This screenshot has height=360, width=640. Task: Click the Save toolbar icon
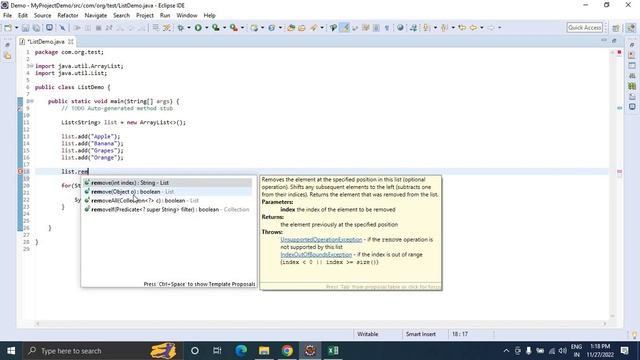pos(25,28)
